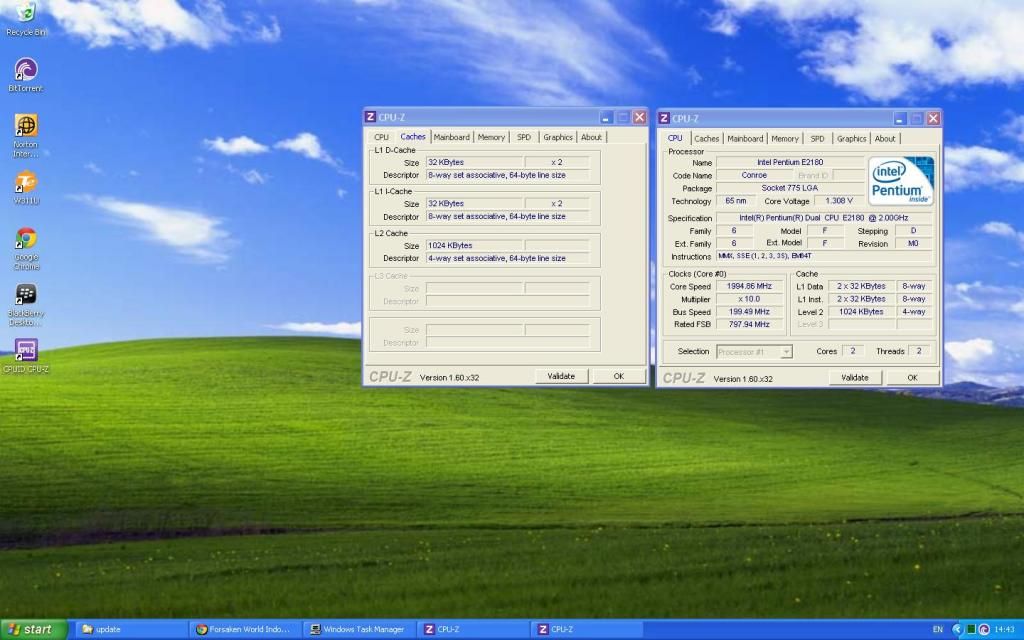This screenshot has width=1024, height=640.
Task: Click the clock showing 14:43
Action: (x=1004, y=630)
